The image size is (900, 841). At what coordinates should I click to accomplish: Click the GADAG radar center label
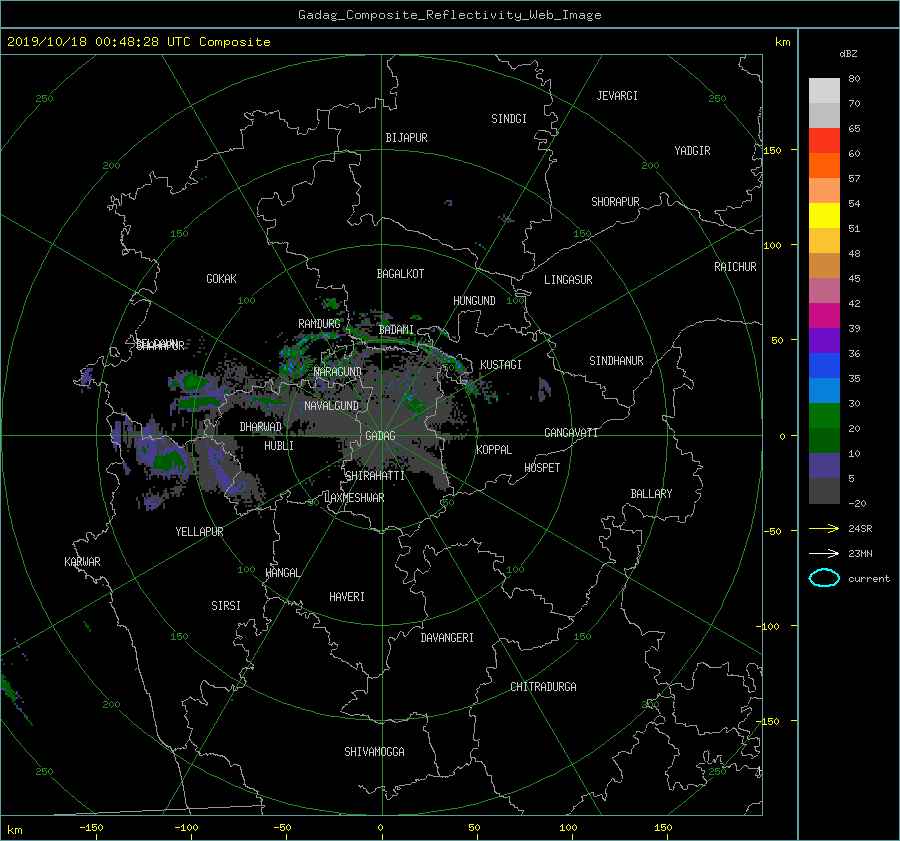[x=380, y=436]
